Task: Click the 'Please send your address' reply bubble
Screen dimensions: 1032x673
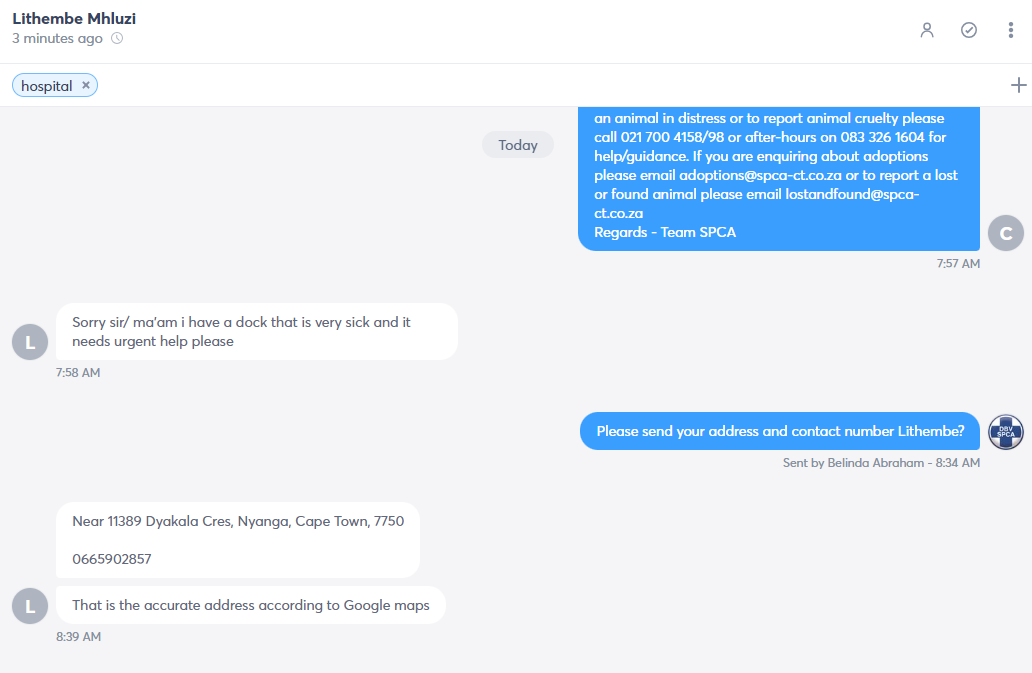Action: (780, 432)
